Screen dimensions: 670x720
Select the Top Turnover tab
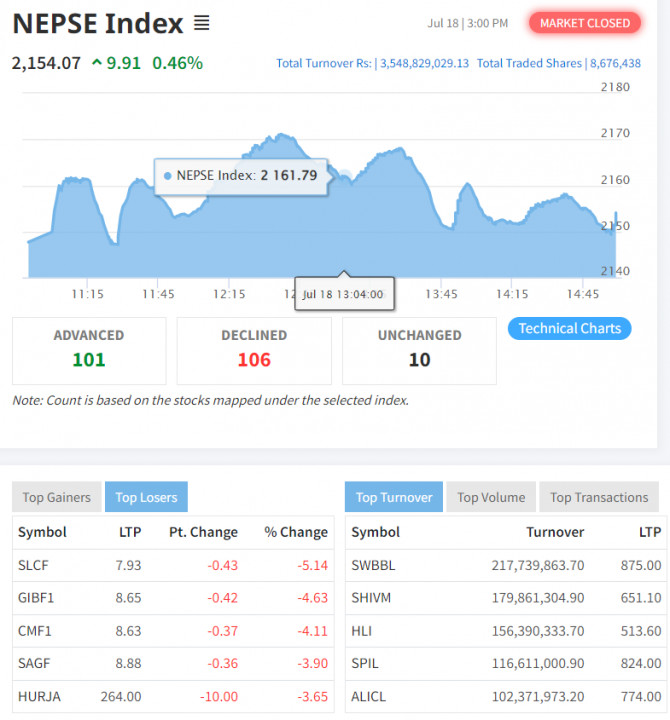pos(394,497)
